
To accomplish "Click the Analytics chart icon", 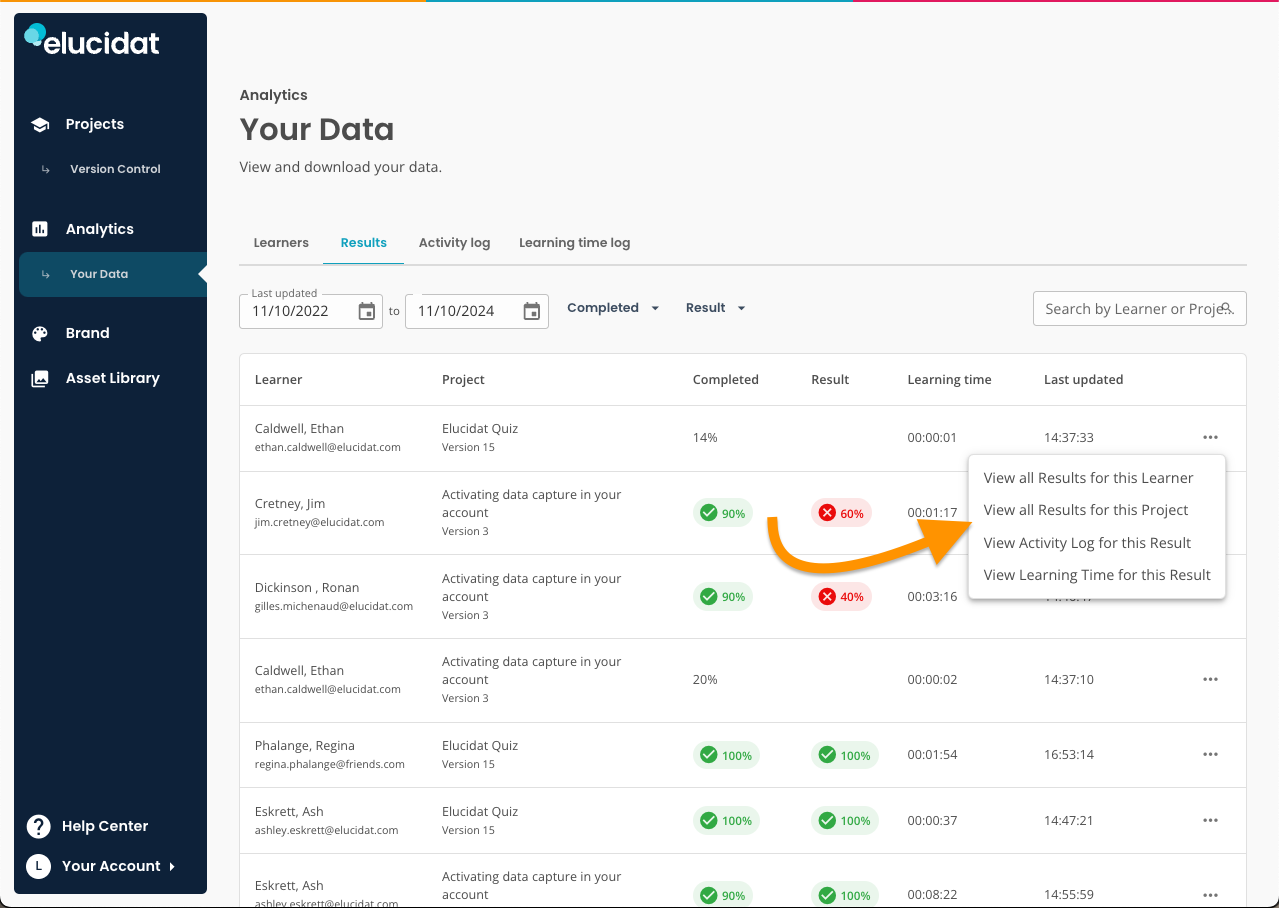I will (40, 229).
